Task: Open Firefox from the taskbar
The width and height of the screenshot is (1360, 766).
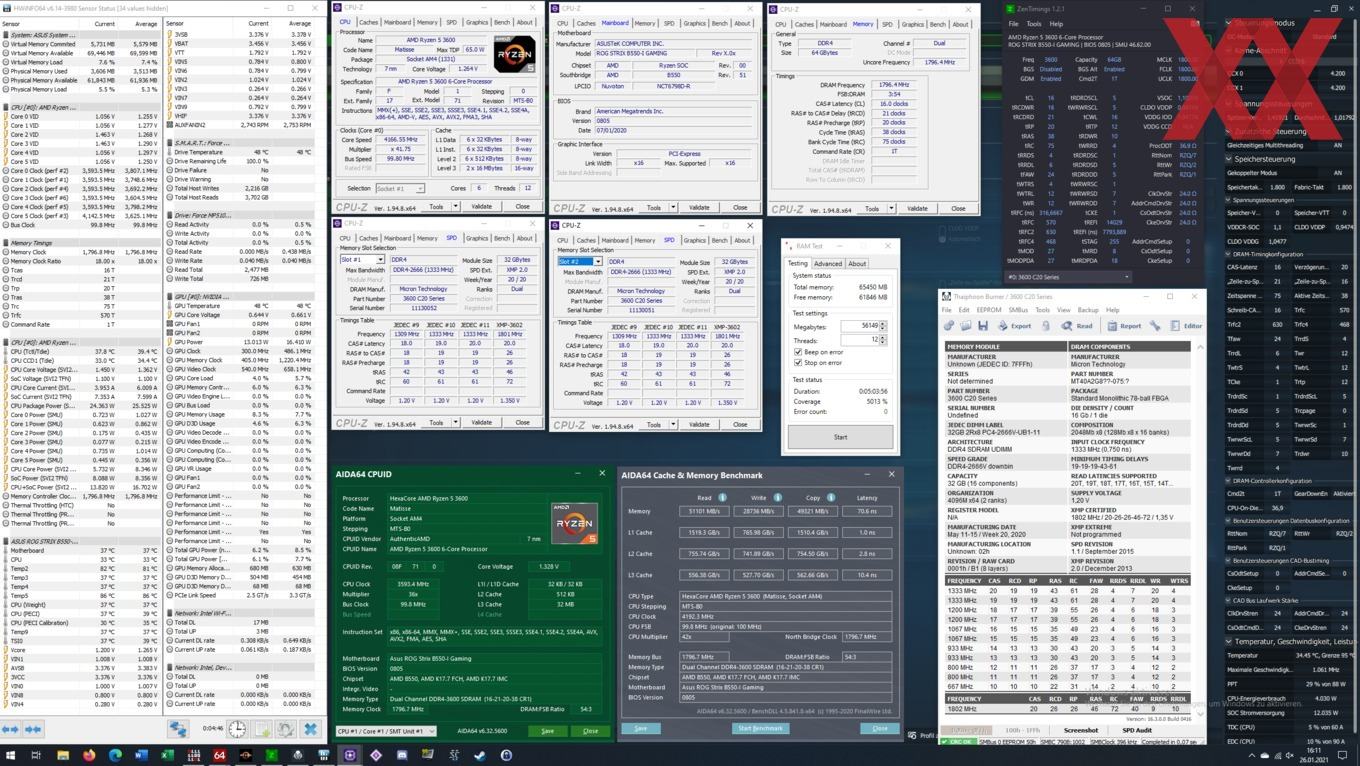Action: tap(88, 755)
